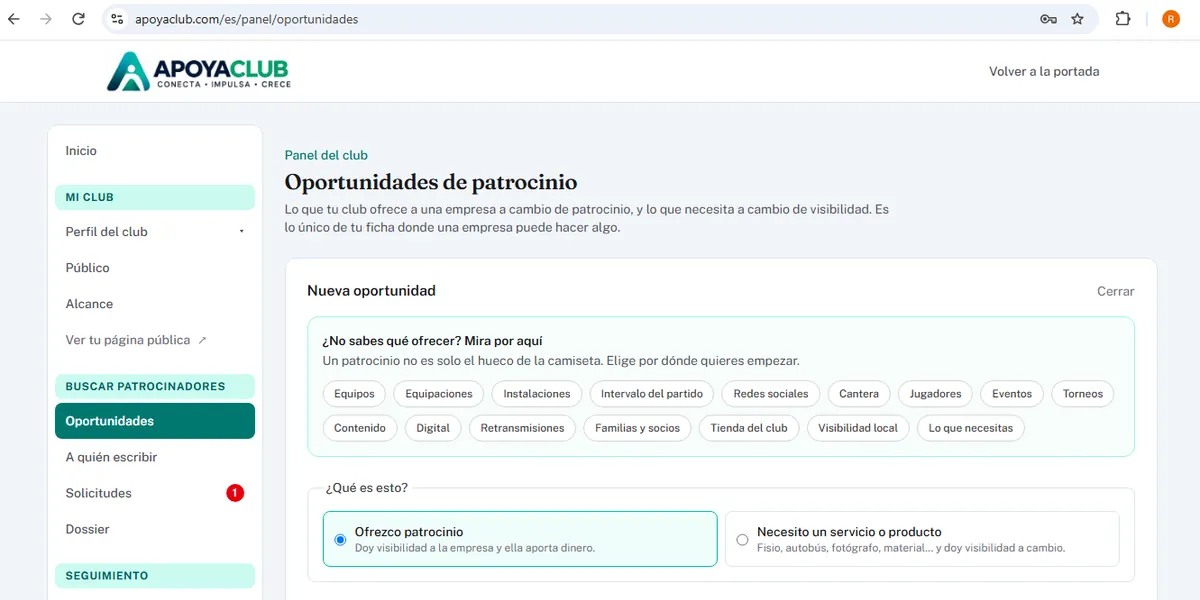Choose the Jugadores chip
1200x600 pixels.
[x=935, y=394]
